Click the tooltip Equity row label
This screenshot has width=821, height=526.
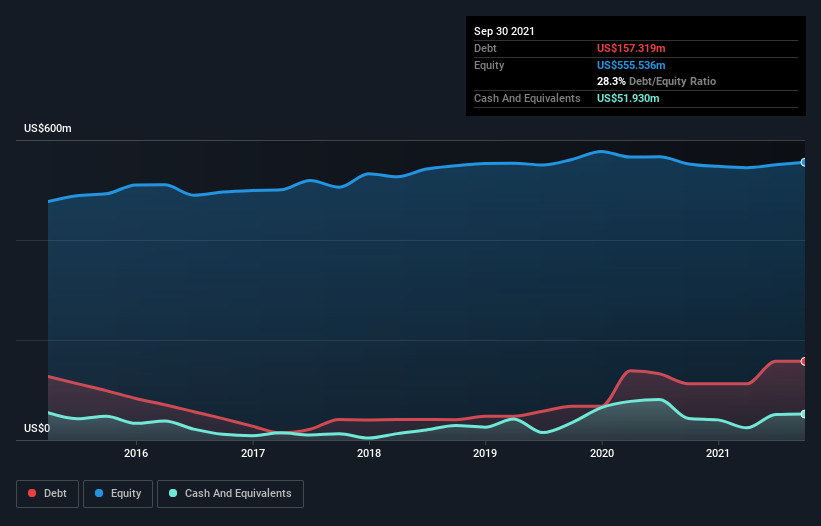point(489,65)
